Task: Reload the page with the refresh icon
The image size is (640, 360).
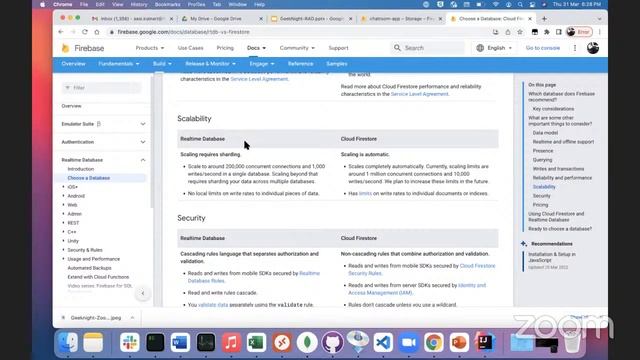Action: point(85,32)
